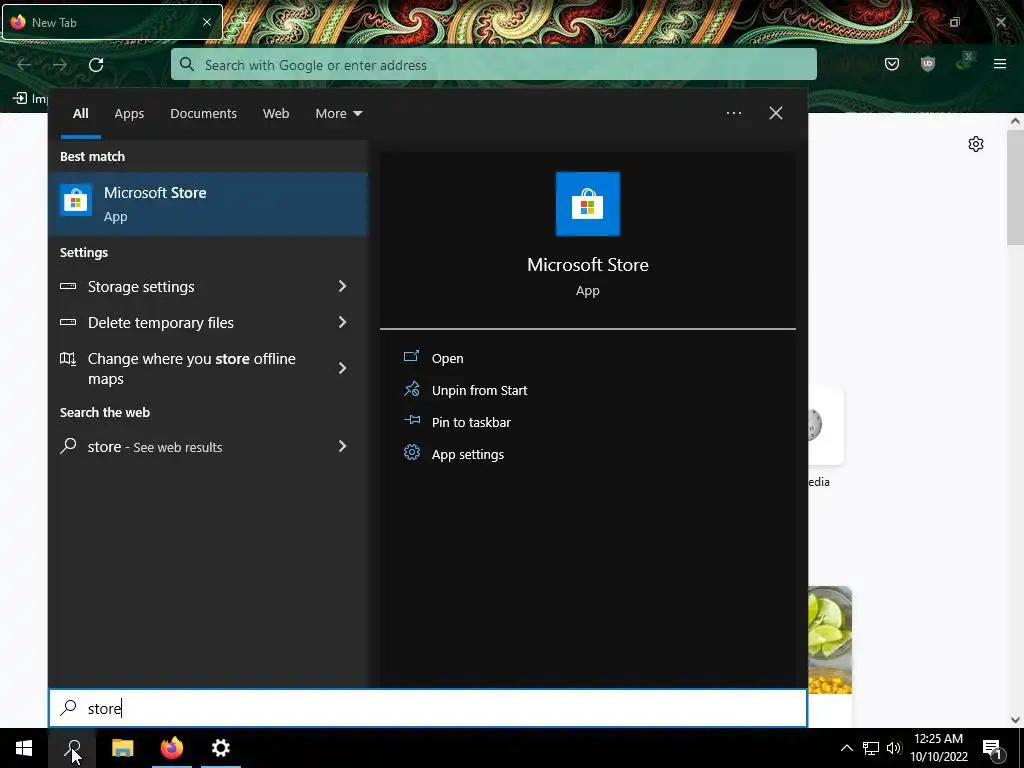The image size is (1024, 768).
Task: Click the App settings gear icon
Action: 411,453
